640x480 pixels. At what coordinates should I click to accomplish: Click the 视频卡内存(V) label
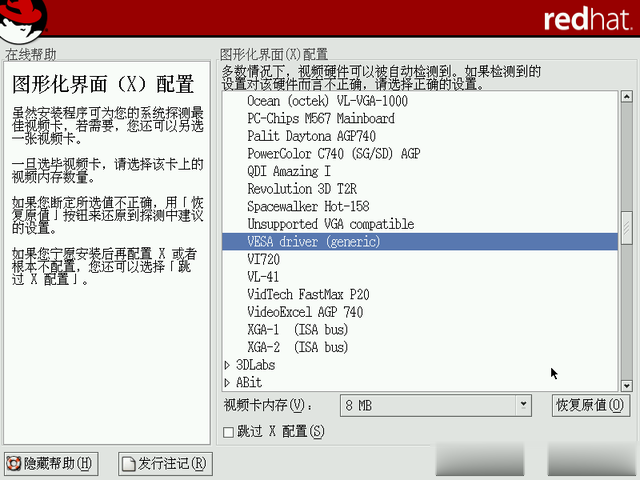(x=268, y=405)
